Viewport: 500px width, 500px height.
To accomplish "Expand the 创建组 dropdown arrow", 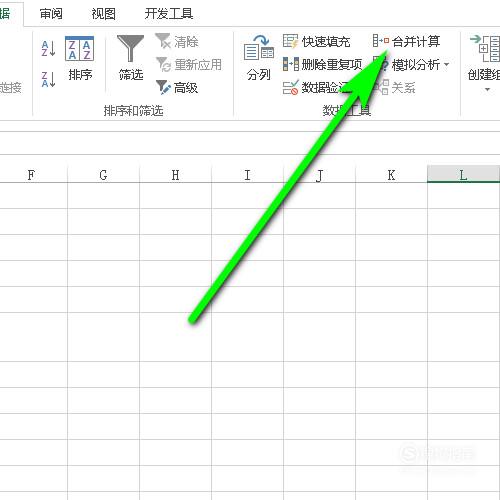I will [487, 90].
